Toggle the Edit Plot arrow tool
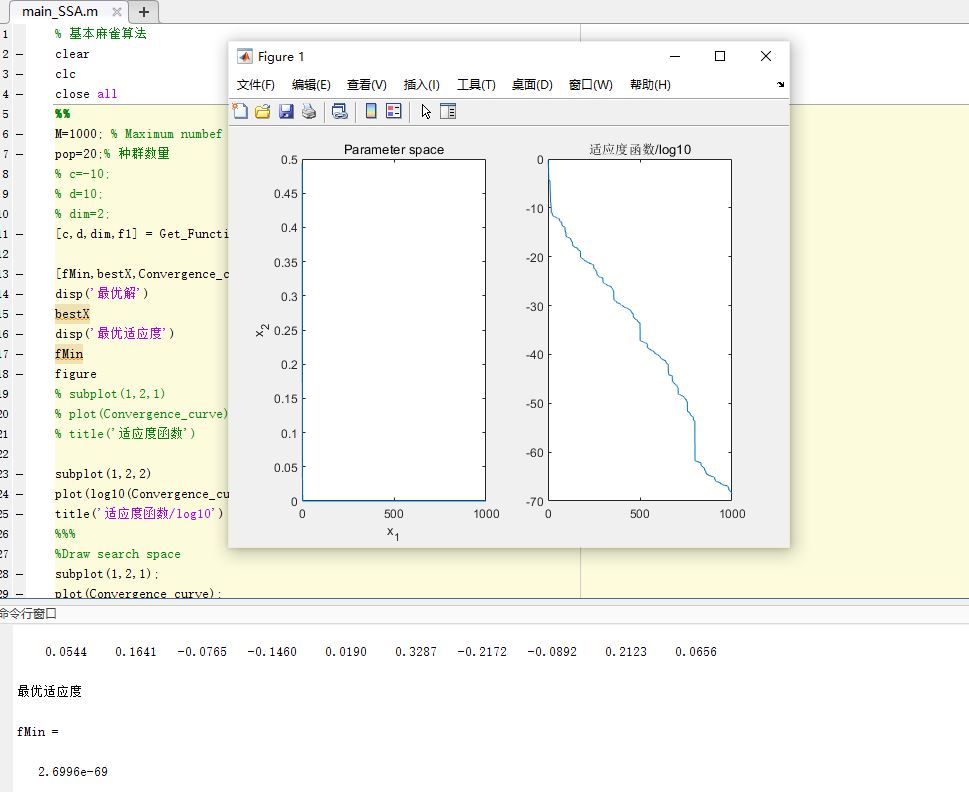The height and width of the screenshot is (792, 969). (426, 111)
